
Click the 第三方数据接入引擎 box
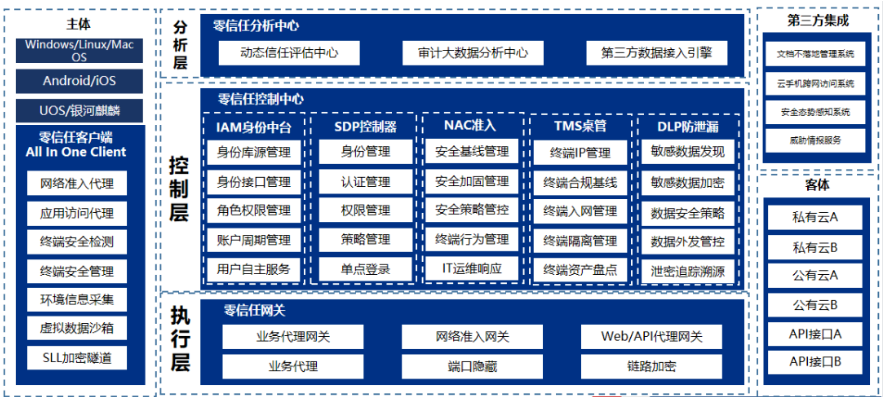tap(656, 53)
